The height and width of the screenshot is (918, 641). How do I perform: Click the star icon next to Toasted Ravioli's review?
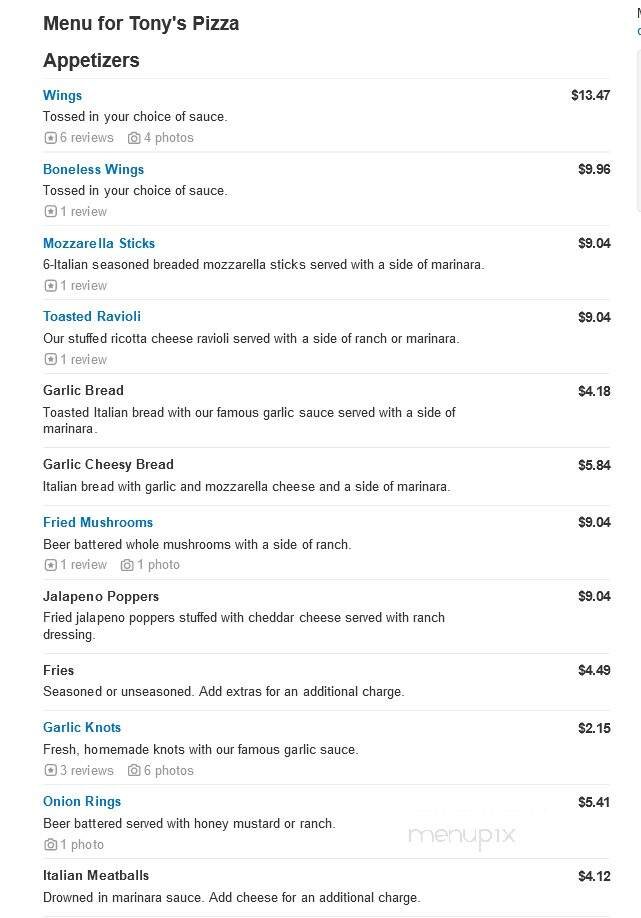click(x=49, y=359)
